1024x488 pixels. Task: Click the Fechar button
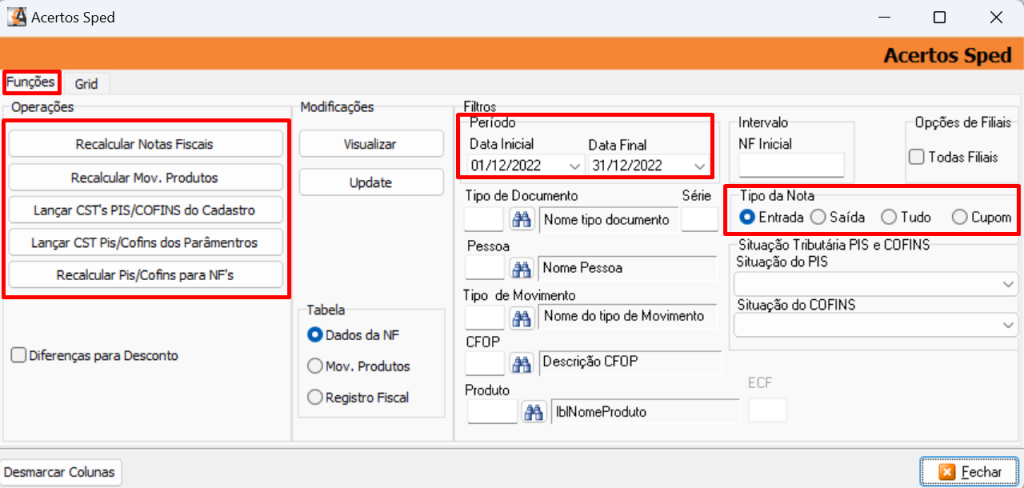970,472
